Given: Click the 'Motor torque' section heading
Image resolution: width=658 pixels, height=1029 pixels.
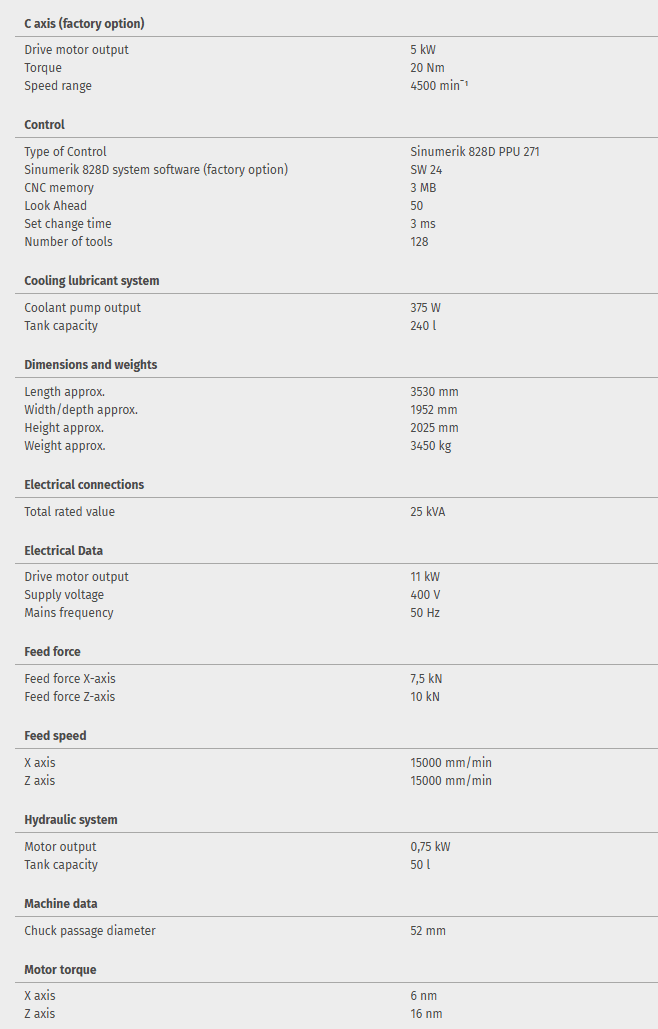Looking at the screenshot, I should point(60,970).
